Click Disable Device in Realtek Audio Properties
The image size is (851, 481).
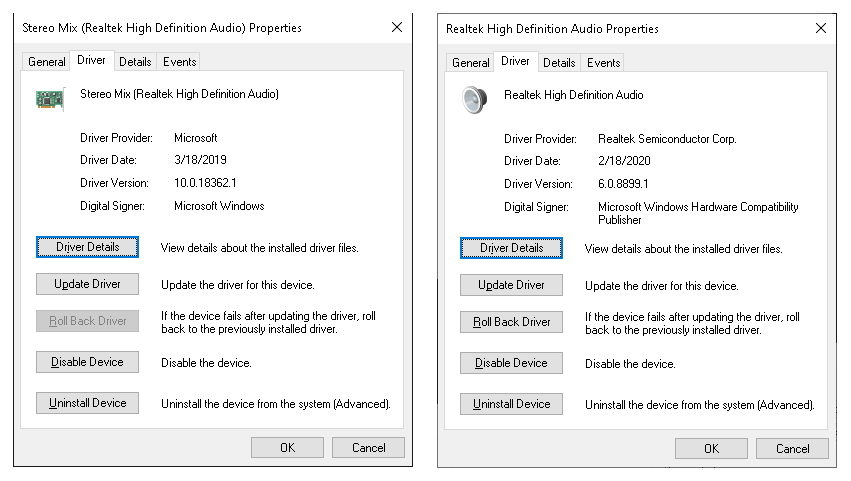[511, 363]
